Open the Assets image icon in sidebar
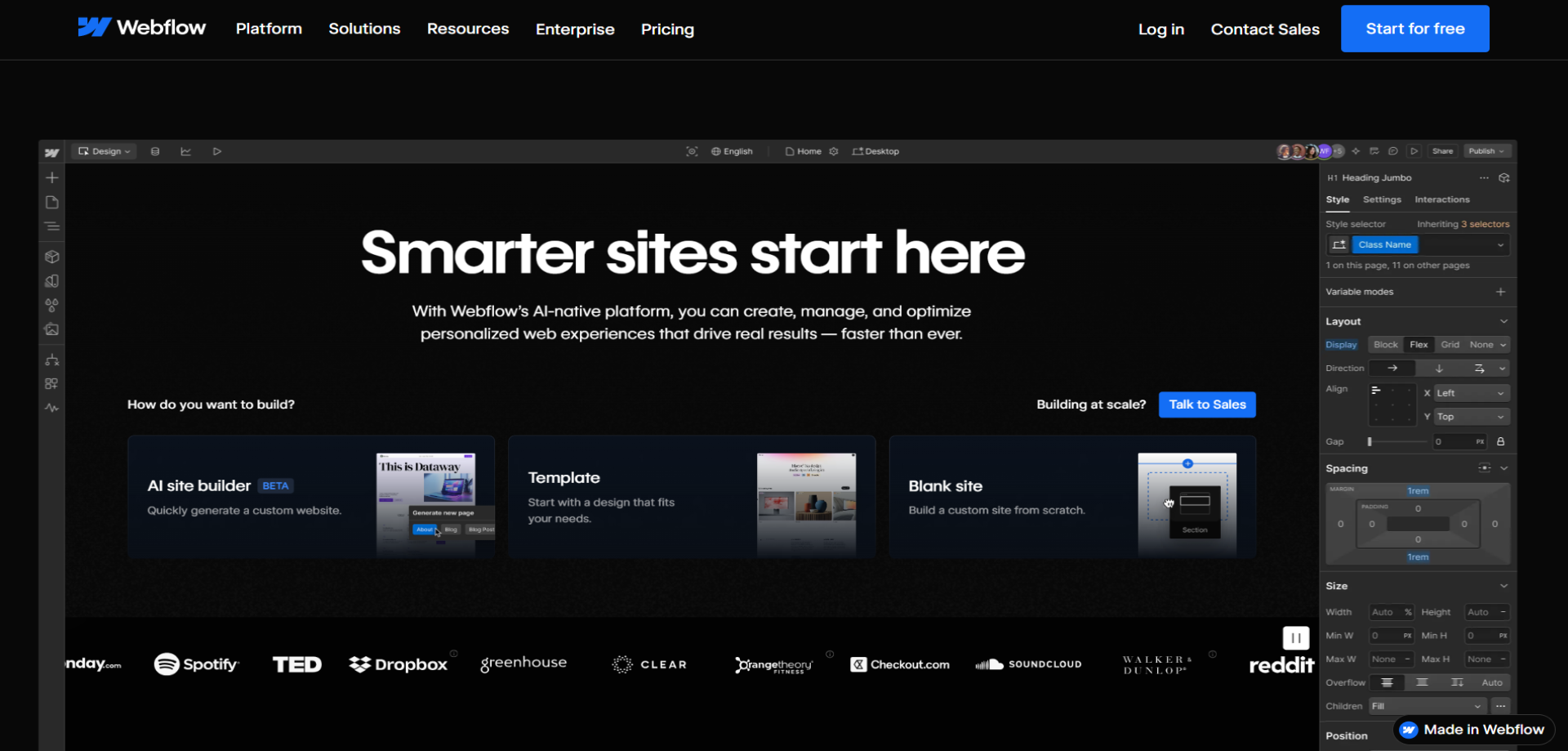1568x751 pixels. 51,329
